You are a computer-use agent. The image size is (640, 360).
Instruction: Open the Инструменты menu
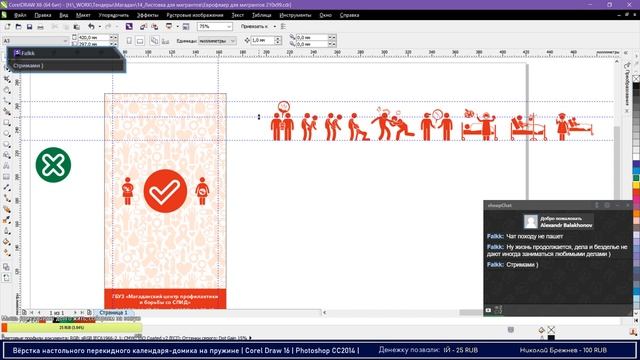pos(295,15)
